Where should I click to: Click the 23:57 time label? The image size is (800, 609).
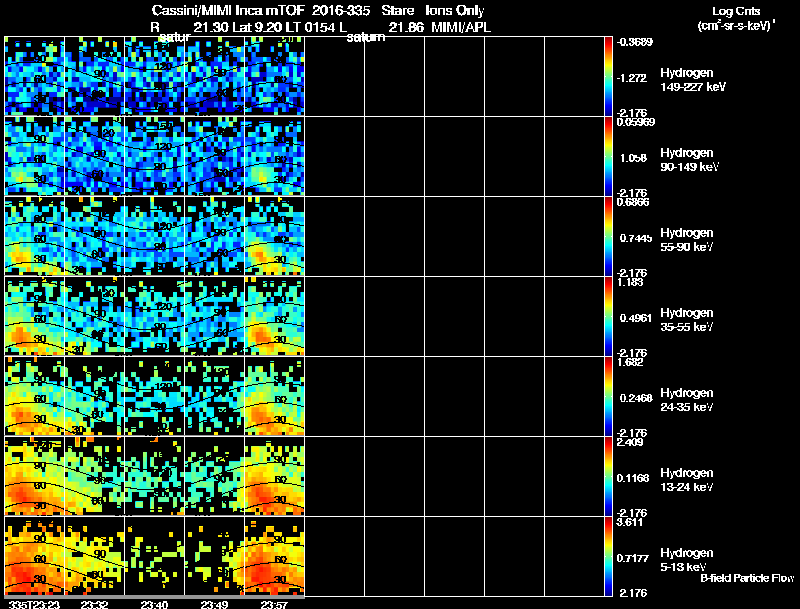pyautogui.click(x=274, y=604)
